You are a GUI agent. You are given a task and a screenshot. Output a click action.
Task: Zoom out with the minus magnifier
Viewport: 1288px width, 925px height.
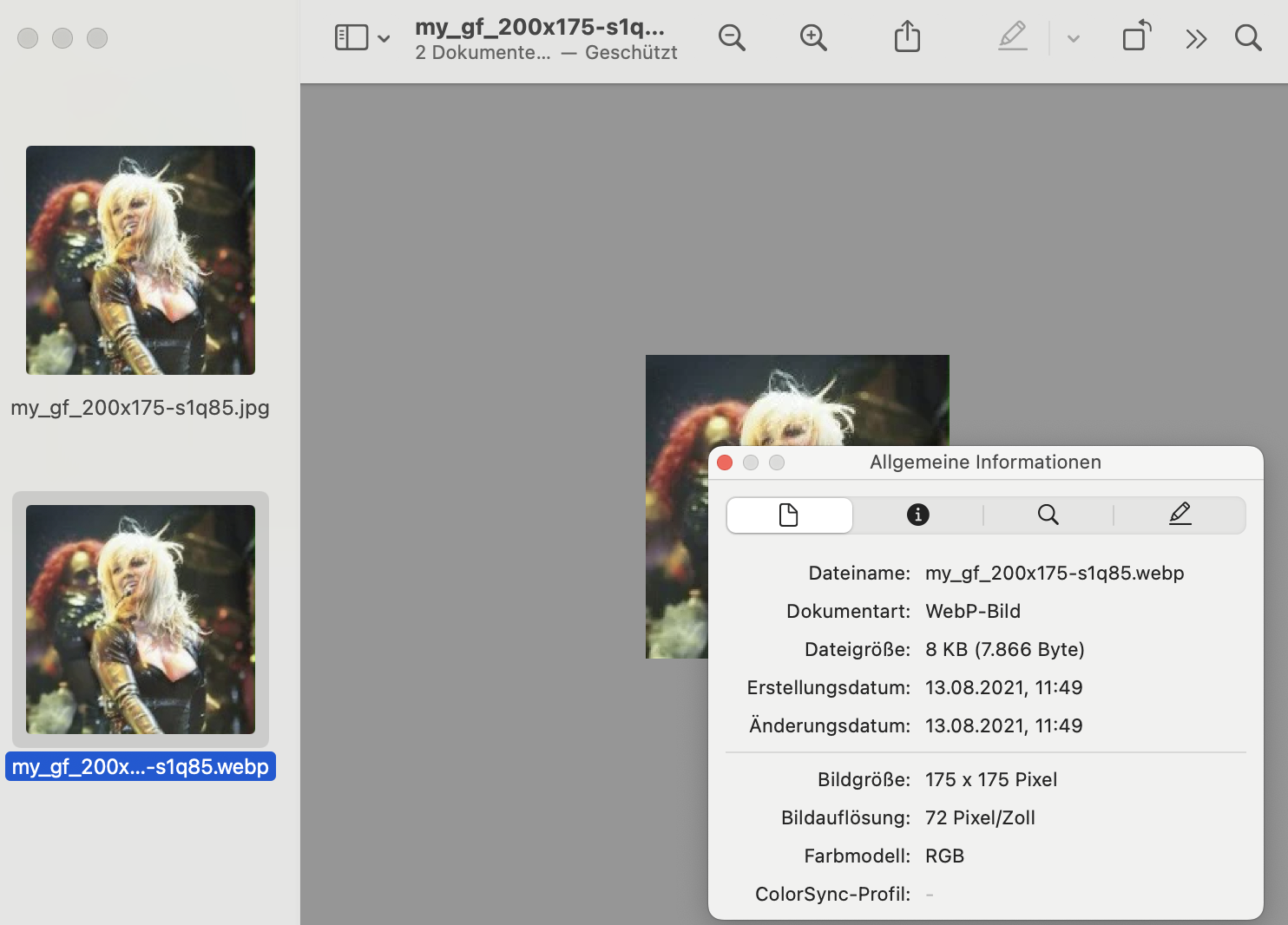coord(732,37)
